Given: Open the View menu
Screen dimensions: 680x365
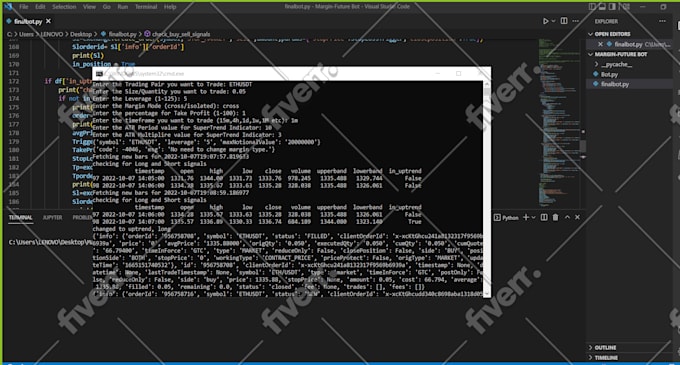Looking at the screenshot, I should (x=89, y=7).
